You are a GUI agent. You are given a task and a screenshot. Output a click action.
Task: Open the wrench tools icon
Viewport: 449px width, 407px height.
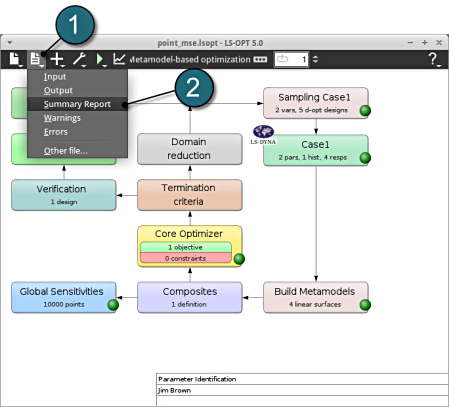click(80, 59)
